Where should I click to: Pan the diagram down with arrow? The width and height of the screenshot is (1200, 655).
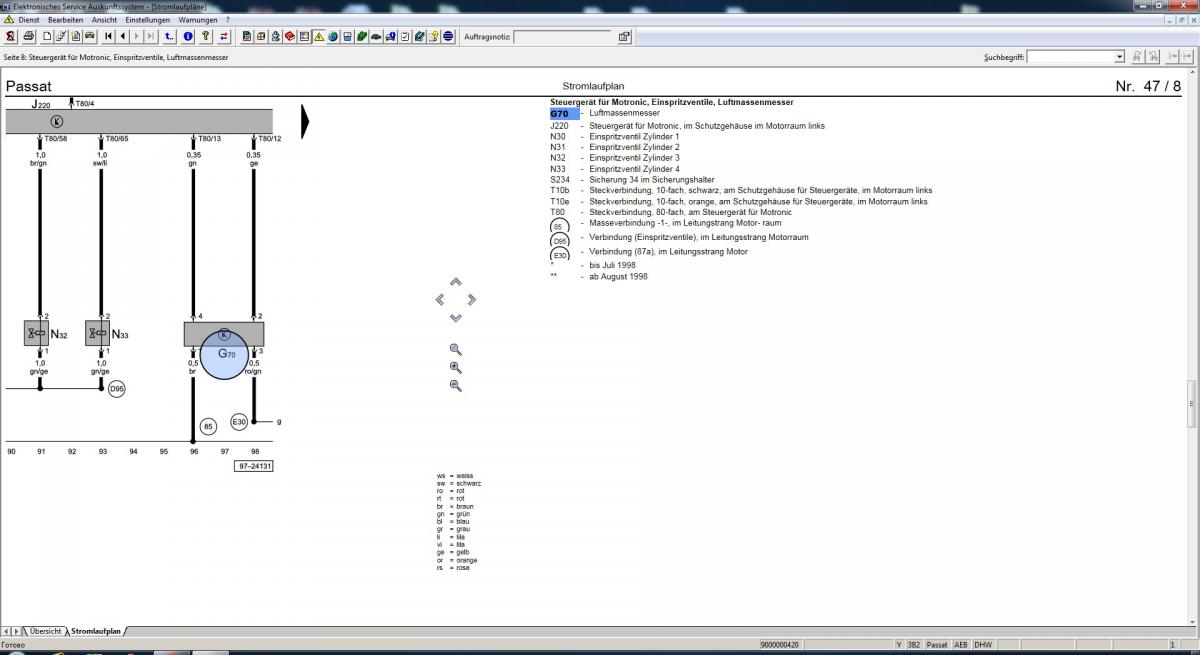coord(456,317)
